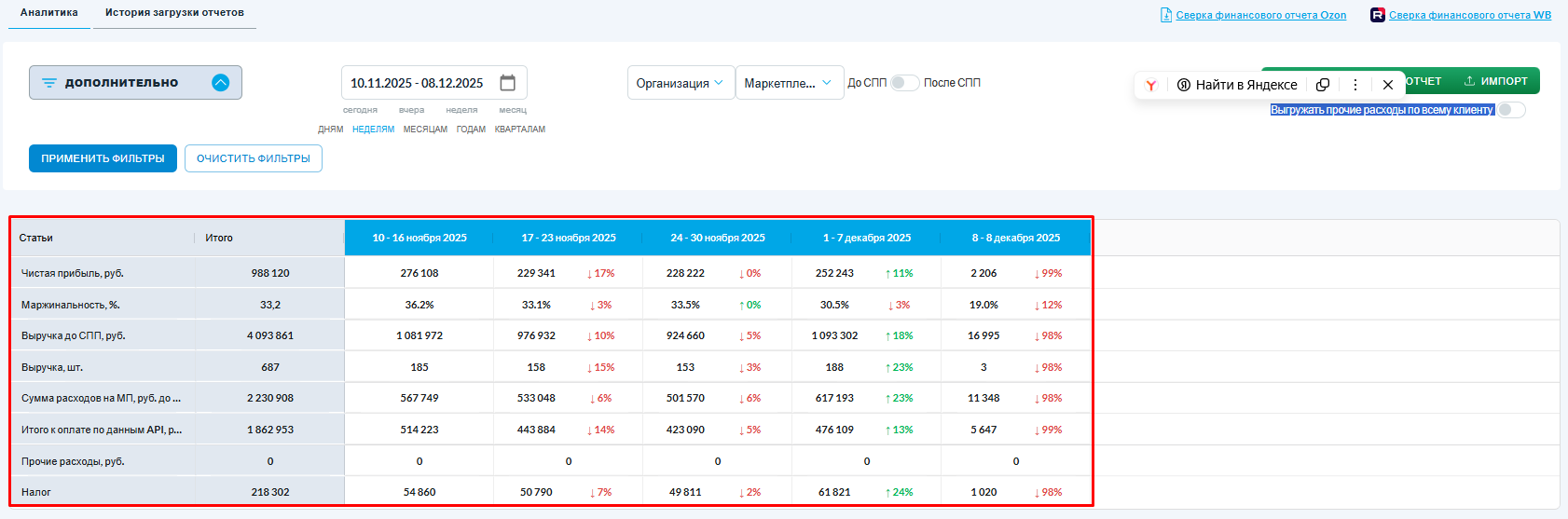1568x519 pixels.
Task: Click the date range input field
Action: coord(417,83)
